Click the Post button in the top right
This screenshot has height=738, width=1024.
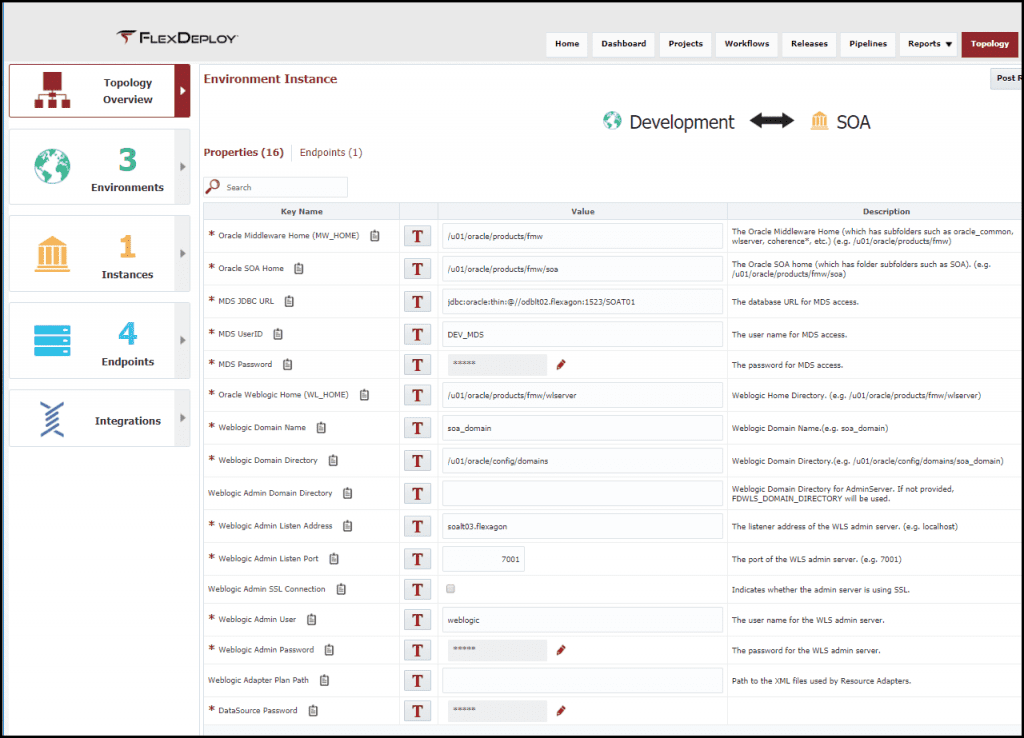[1008, 77]
